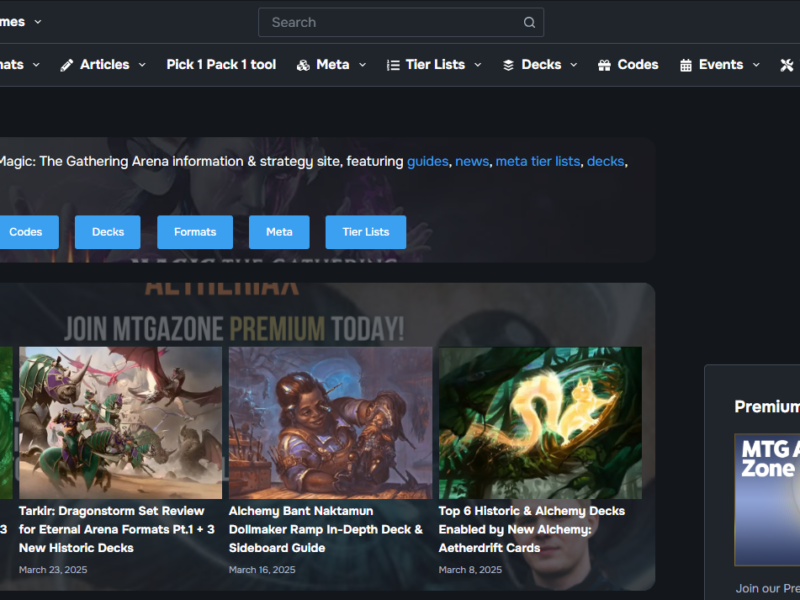Viewport: 800px width, 600px height.
Task: Click the calendar icon beside Events
Action: pos(686,65)
